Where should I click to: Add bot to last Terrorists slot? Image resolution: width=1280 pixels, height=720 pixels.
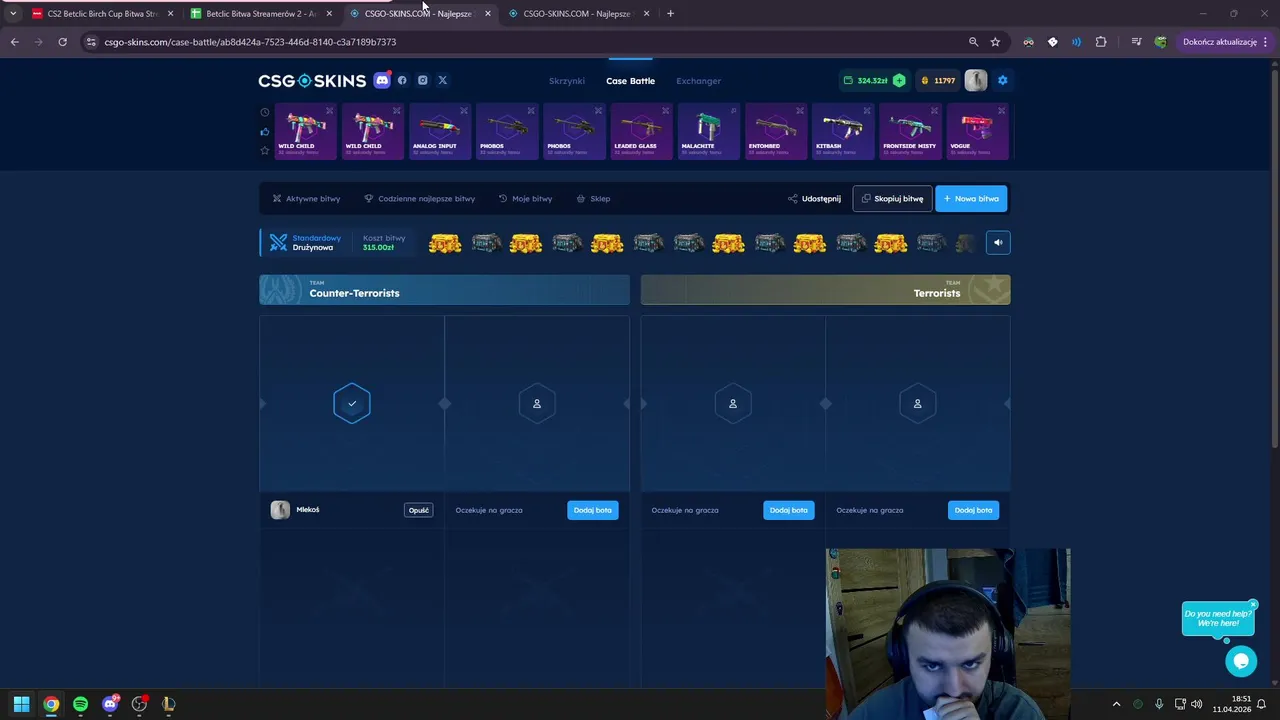[x=973, y=510]
